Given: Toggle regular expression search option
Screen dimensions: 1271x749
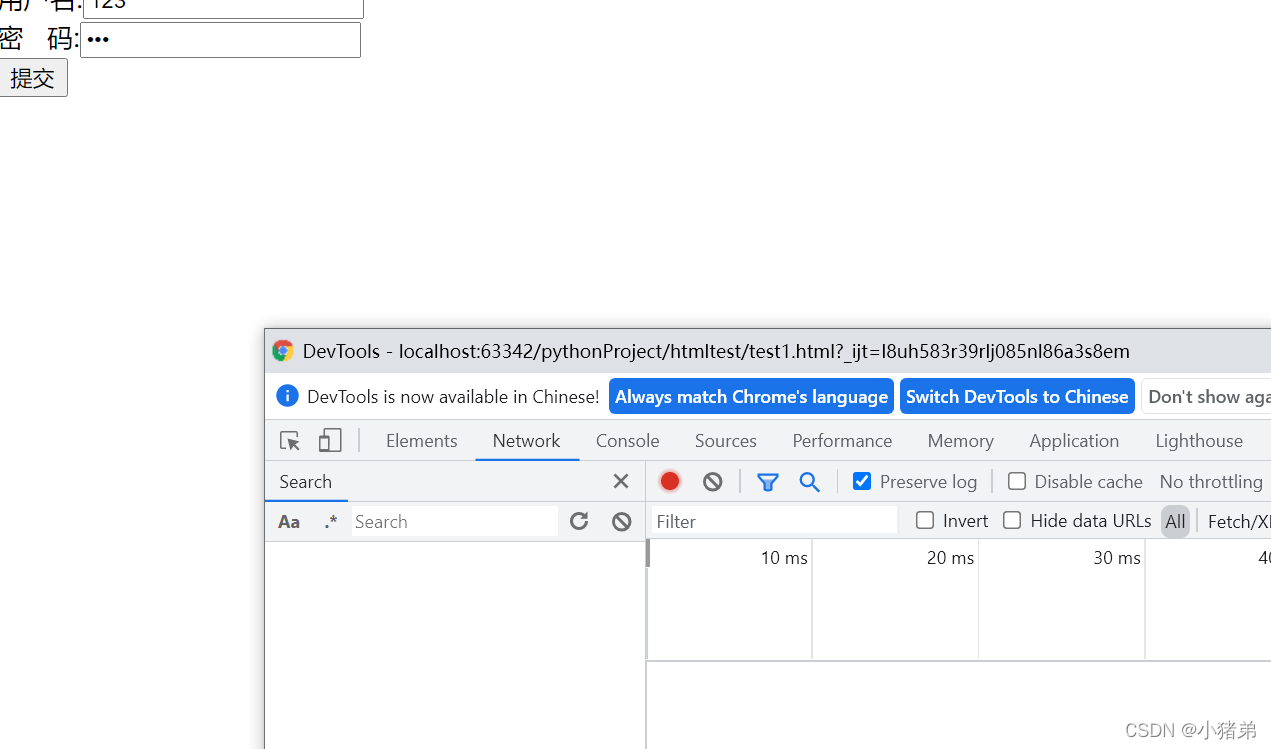Looking at the screenshot, I should point(331,522).
